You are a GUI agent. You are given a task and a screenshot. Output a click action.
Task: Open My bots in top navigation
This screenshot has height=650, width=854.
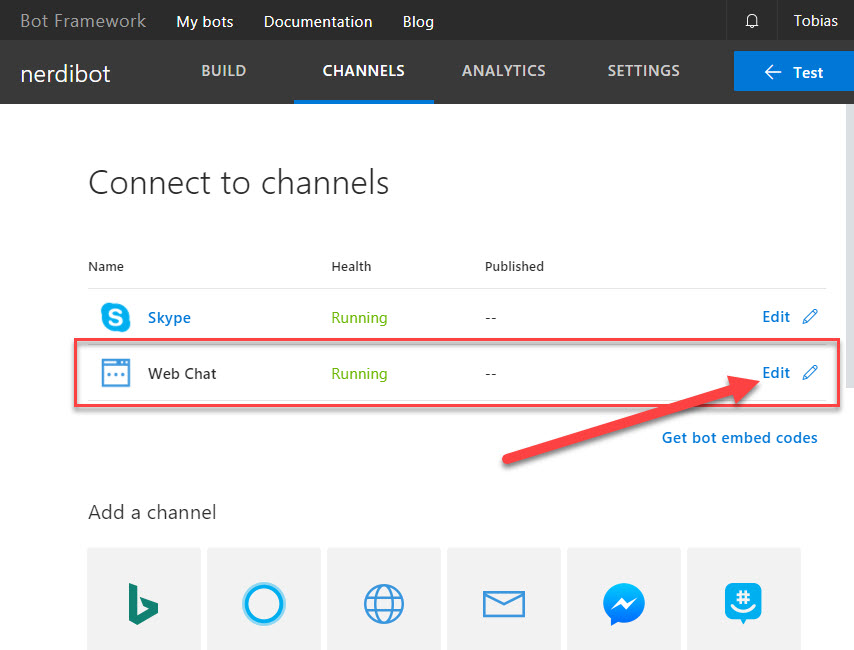(205, 22)
